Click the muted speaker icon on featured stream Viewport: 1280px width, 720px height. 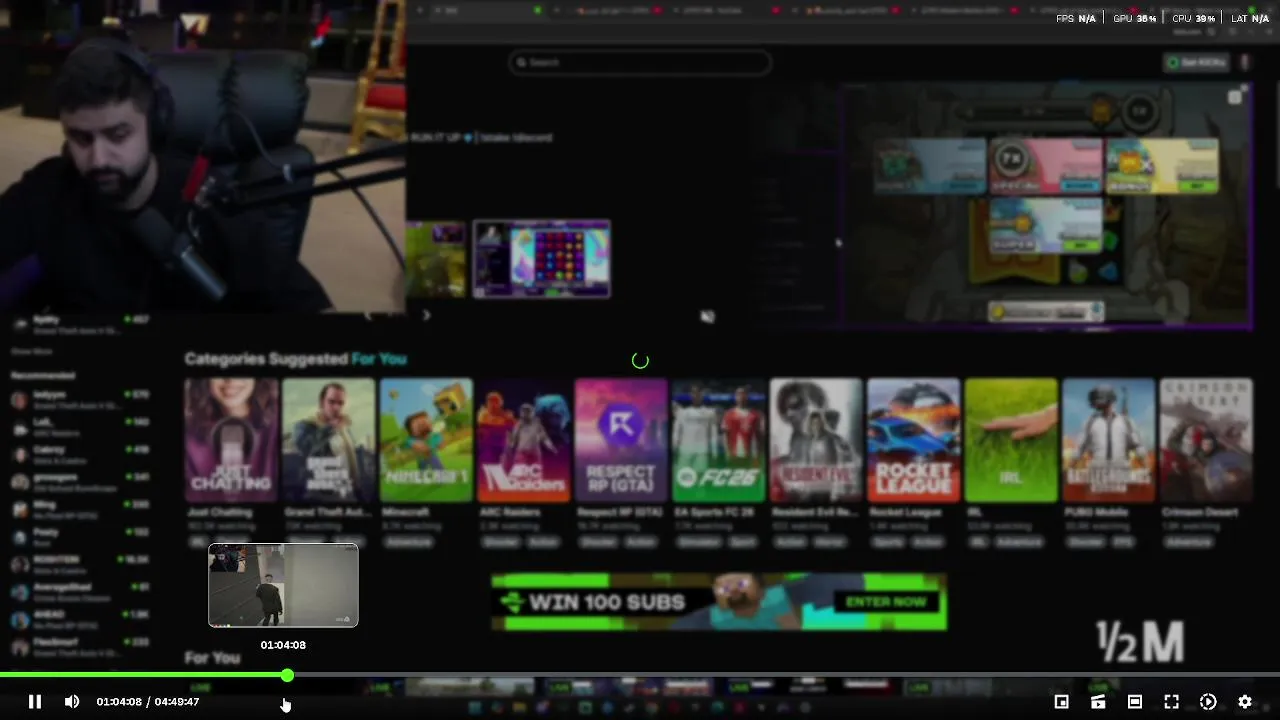pyautogui.click(x=707, y=317)
